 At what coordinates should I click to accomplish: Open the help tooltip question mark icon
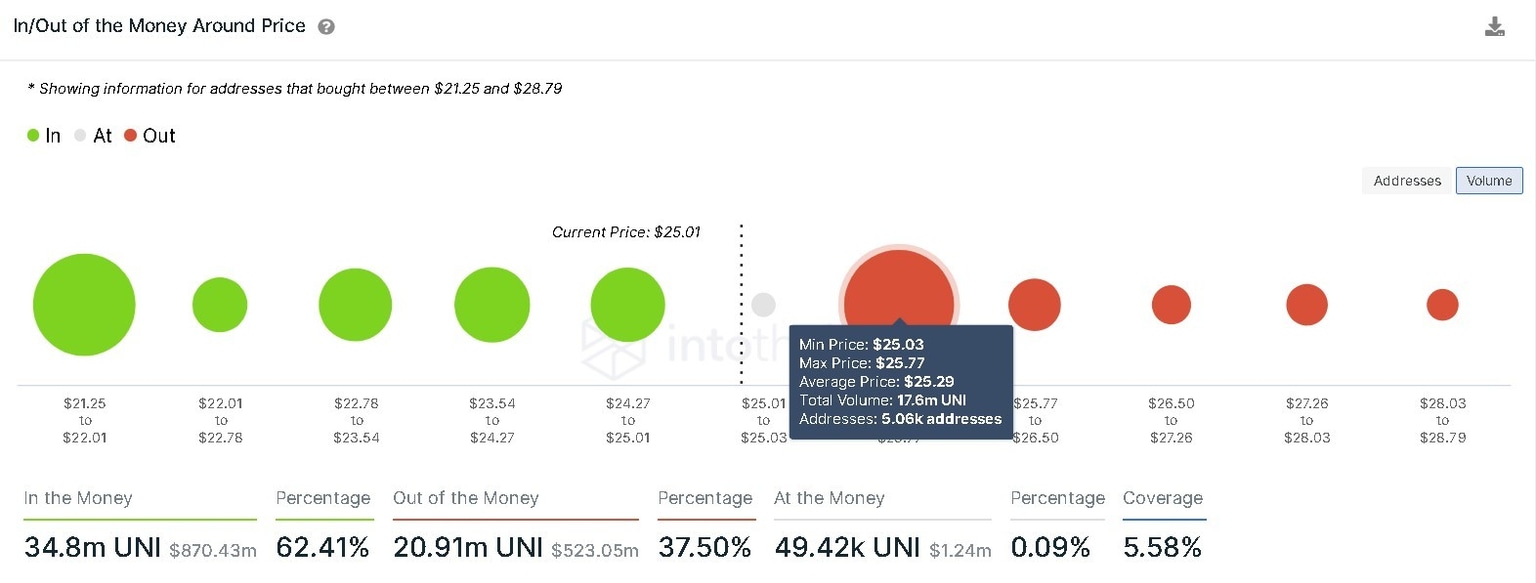point(326,26)
